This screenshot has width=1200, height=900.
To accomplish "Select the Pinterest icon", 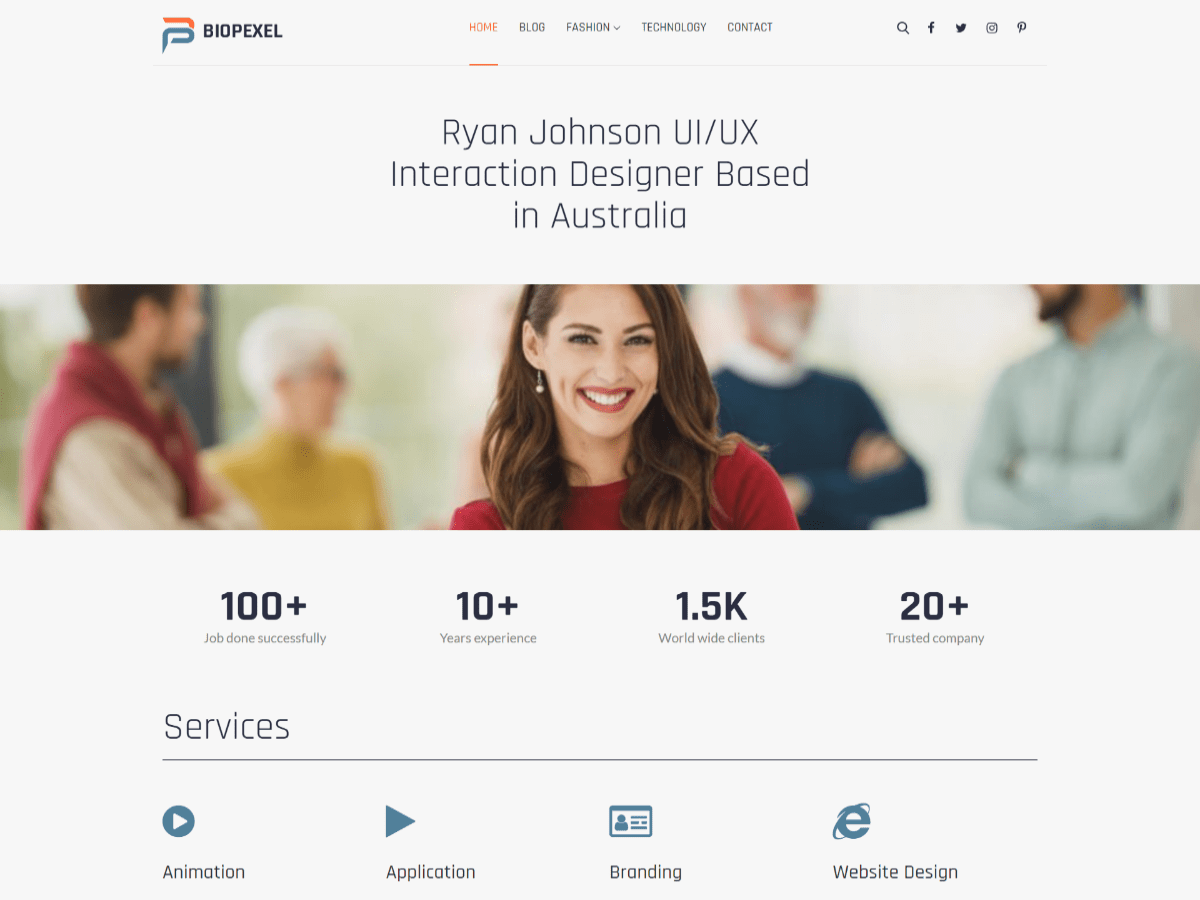I will (1021, 27).
